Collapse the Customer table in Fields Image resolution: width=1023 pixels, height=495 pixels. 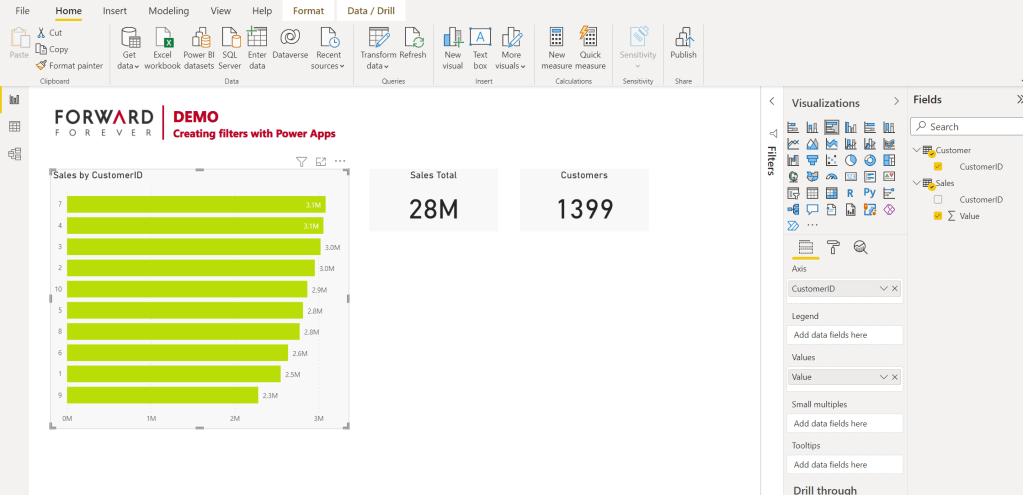click(x=917, y=151)
